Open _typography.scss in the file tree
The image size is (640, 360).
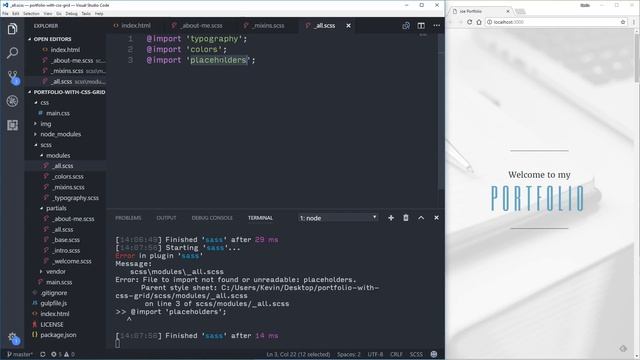click(76, 198)
